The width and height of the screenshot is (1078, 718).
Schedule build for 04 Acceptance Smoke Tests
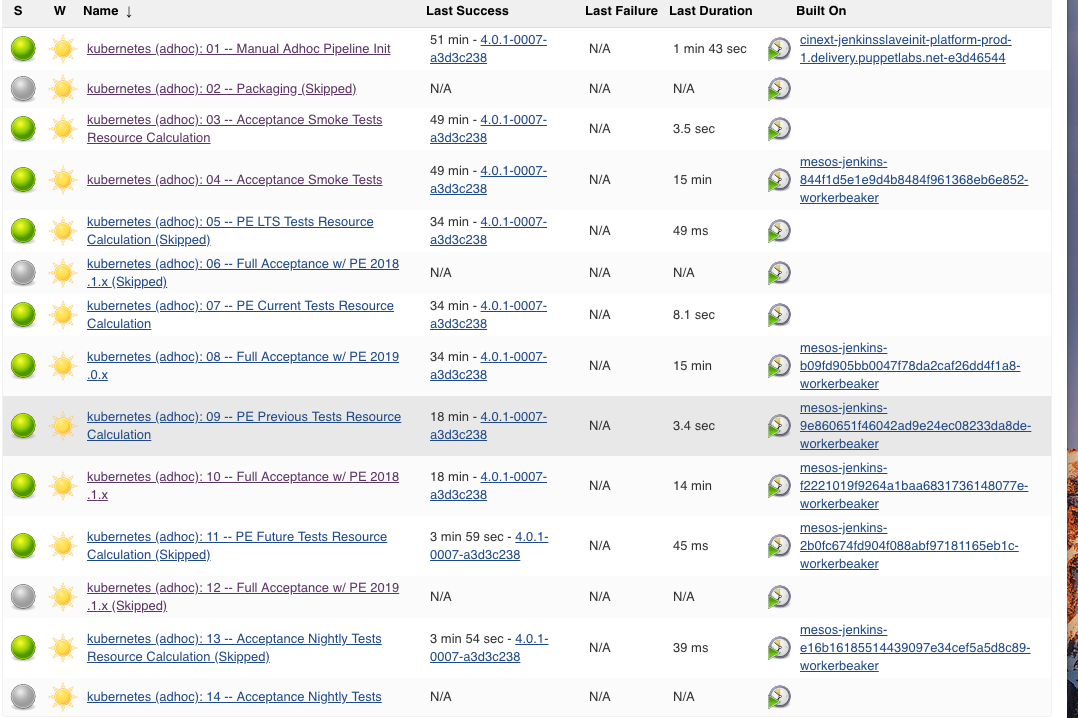point(779,180)
